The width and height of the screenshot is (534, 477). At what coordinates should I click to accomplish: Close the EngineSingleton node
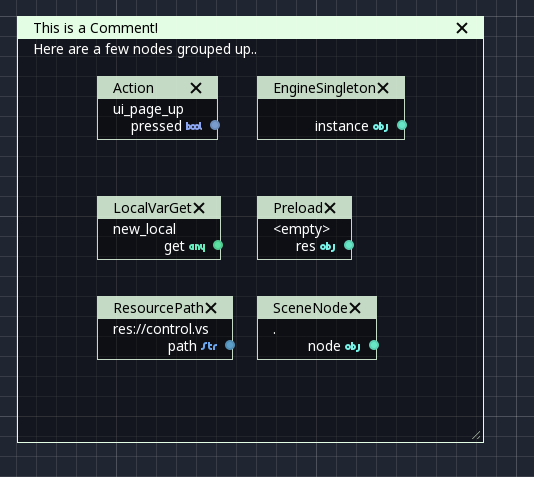click(x=383, y=88)
